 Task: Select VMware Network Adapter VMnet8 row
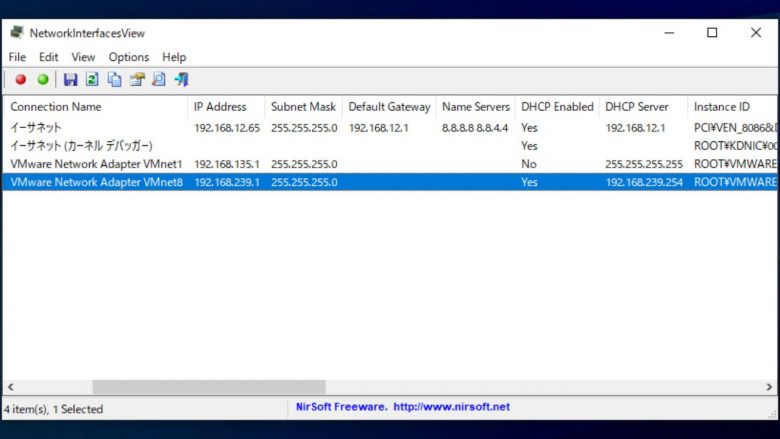tap(390, 182)
